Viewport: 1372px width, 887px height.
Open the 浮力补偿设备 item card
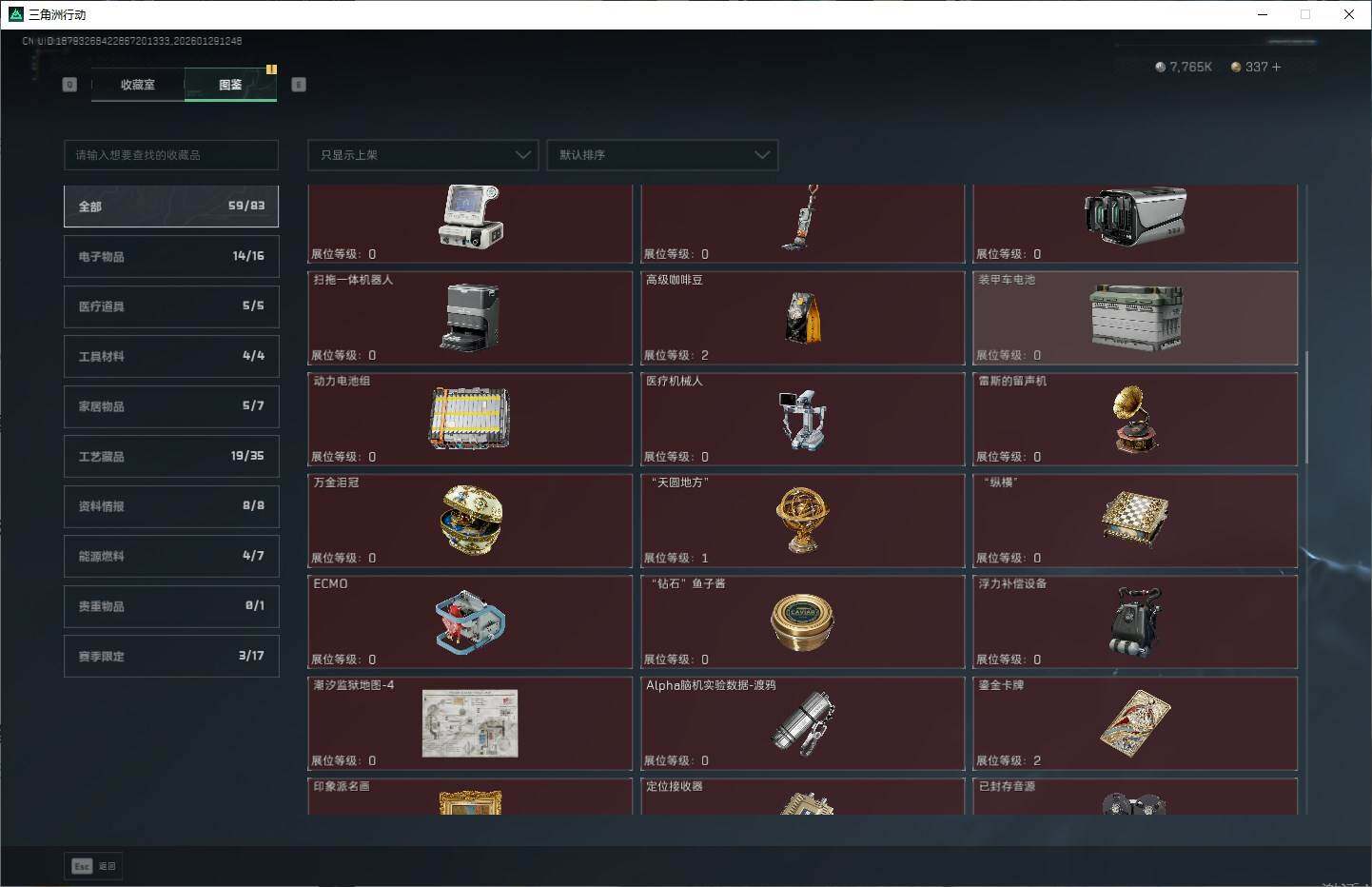point(1135,621)
